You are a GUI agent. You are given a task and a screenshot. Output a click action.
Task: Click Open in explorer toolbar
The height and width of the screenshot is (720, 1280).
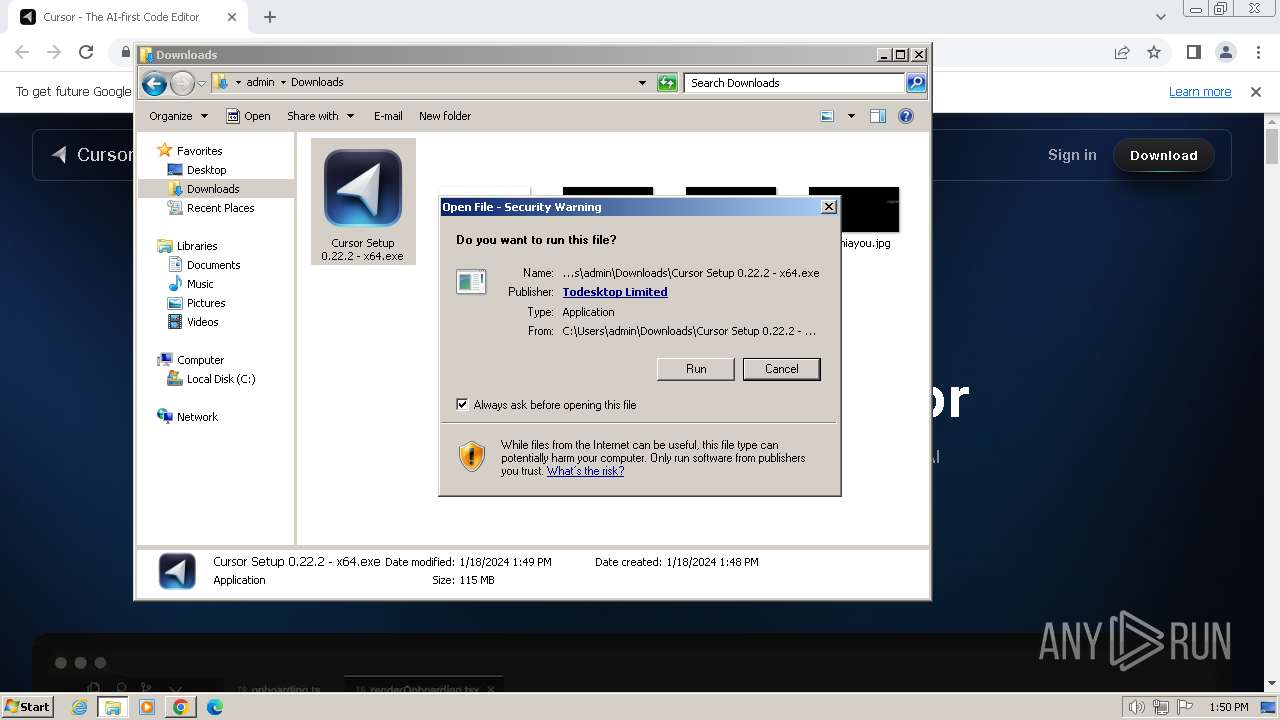point(248,116)
